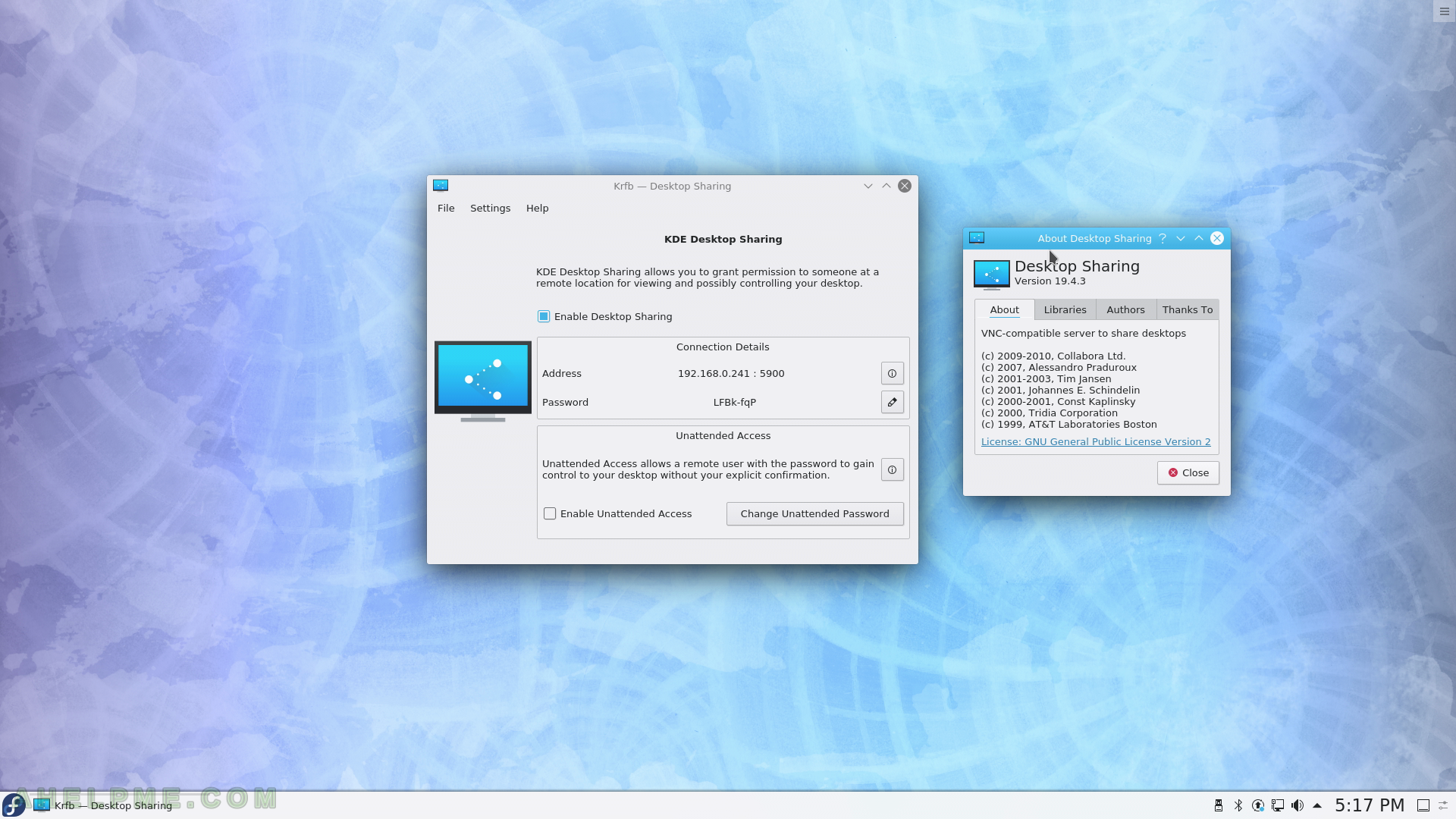Screen dimensions: 1456x819
Task: Click VNC-compatible server description text
Action: coord(1083,333)
